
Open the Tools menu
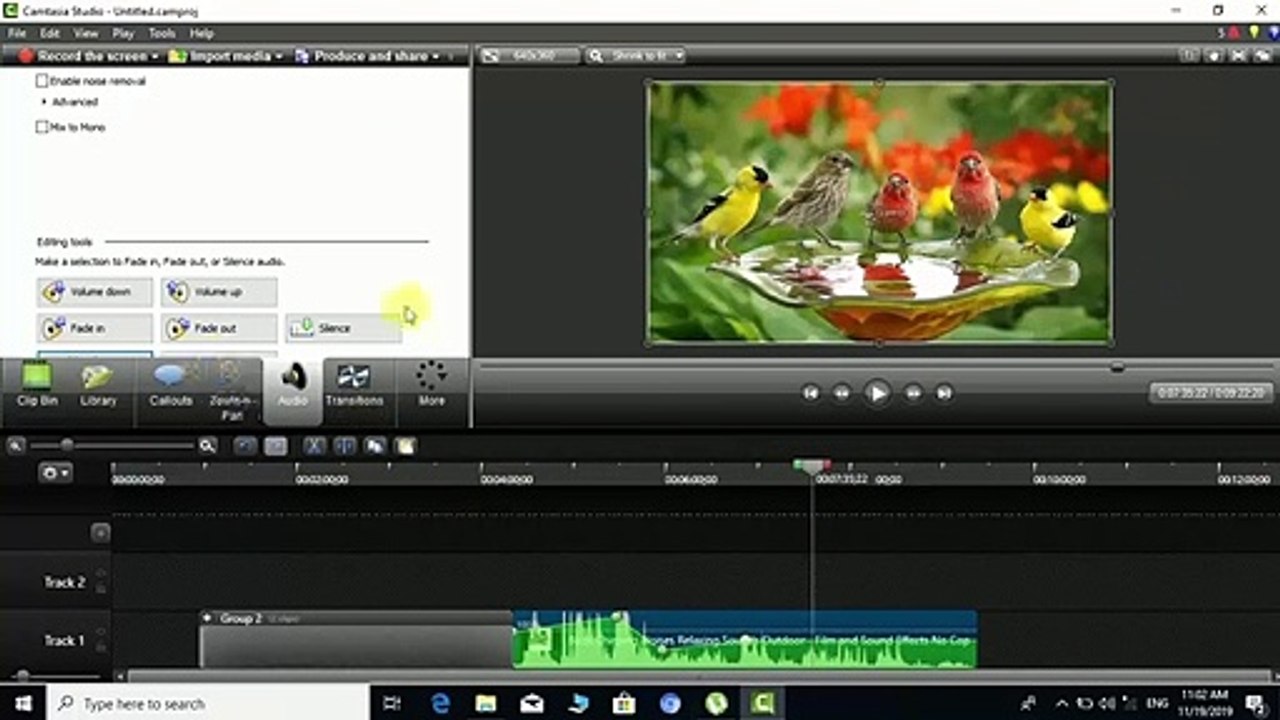[x=162, y=33]
